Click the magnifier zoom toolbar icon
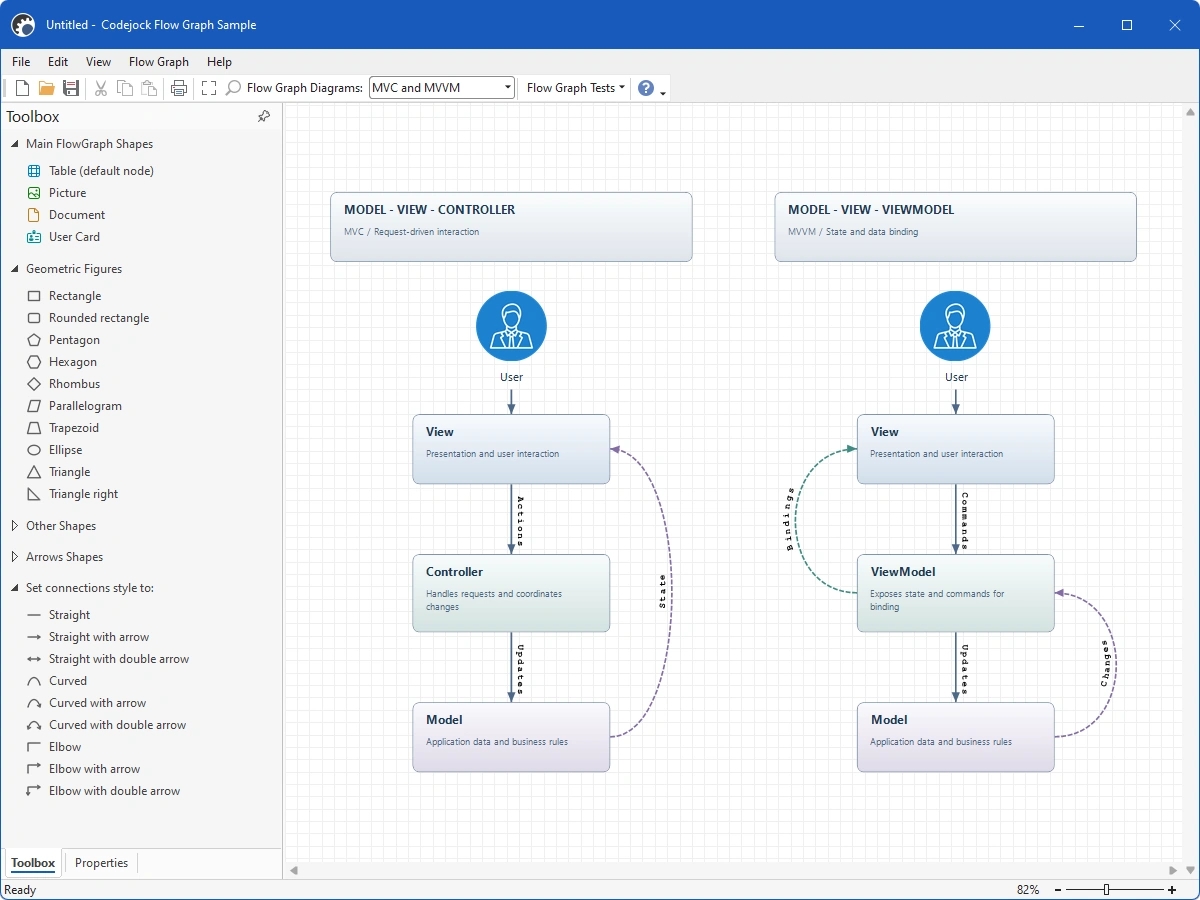The height and width of the screenshot is (900, 1200). pos(233,88)
